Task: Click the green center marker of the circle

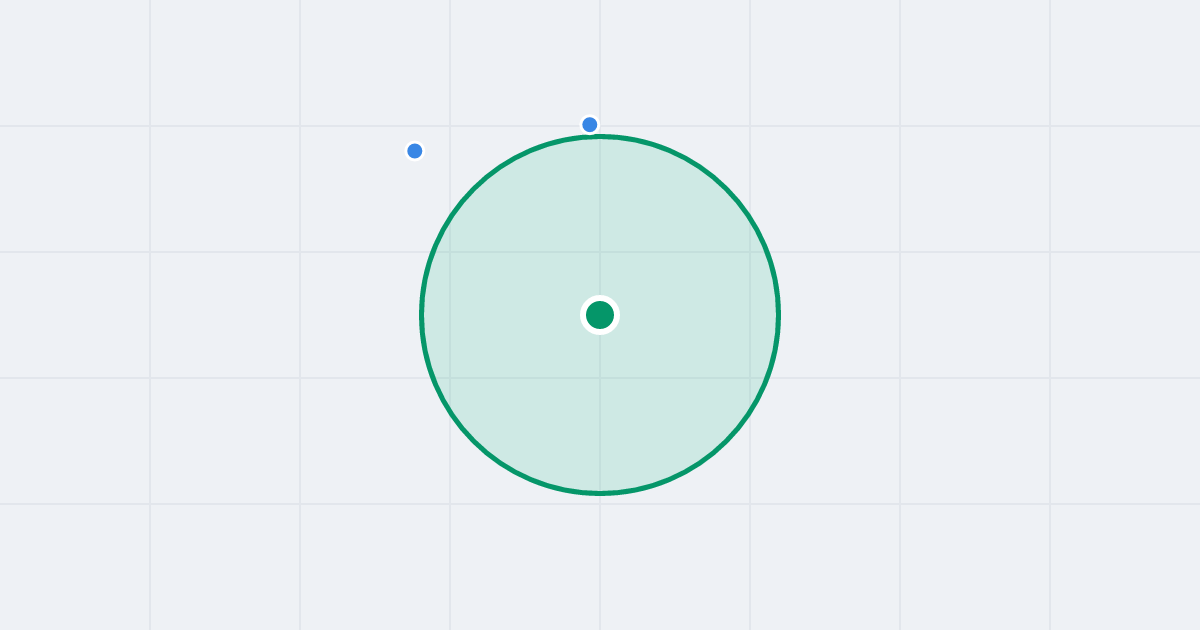Action: tap(600, 315)
